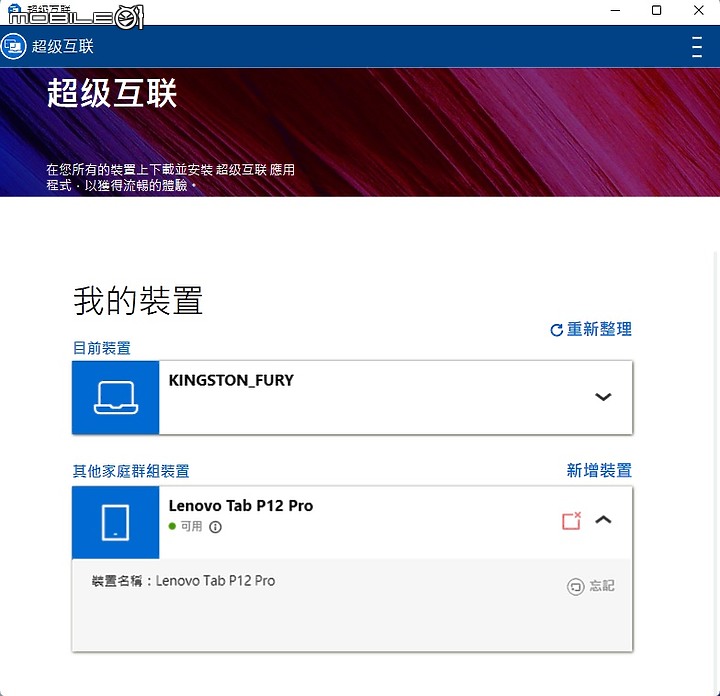Open the hamburger menu in the blue header
The width and height of the screenshot is (720, 696).
[697, 47]
